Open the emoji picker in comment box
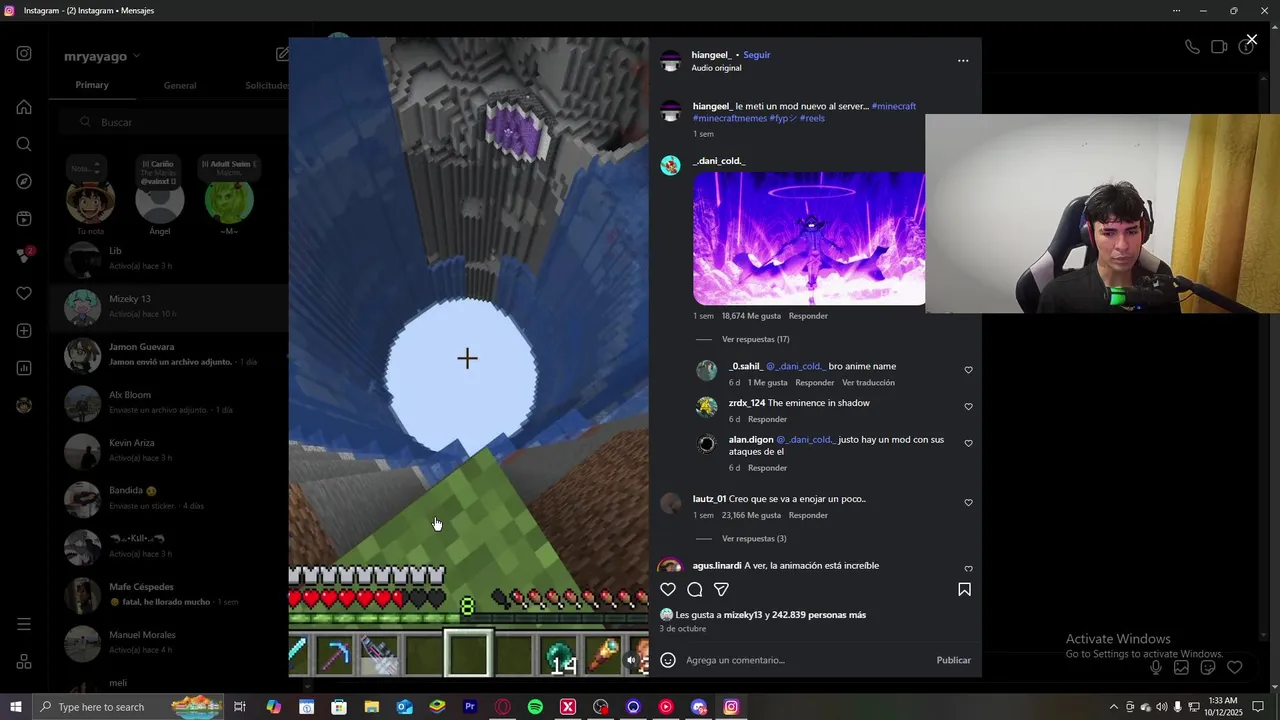This screenshot has height=720, width=1280. 668,660
